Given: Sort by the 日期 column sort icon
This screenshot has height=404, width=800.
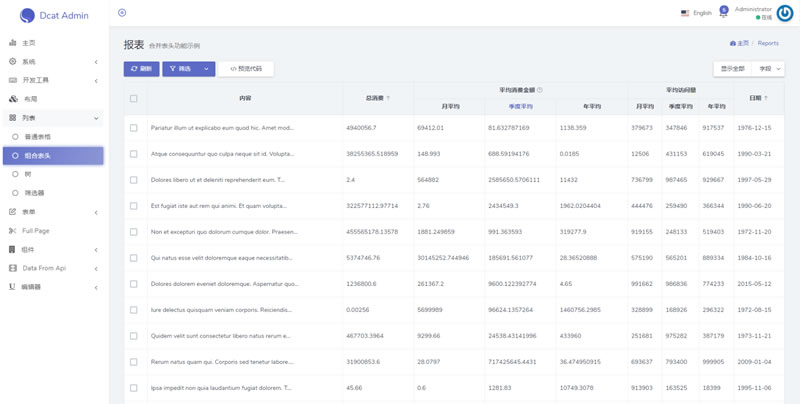Looking at the screenshot, I should coord(767,98).
